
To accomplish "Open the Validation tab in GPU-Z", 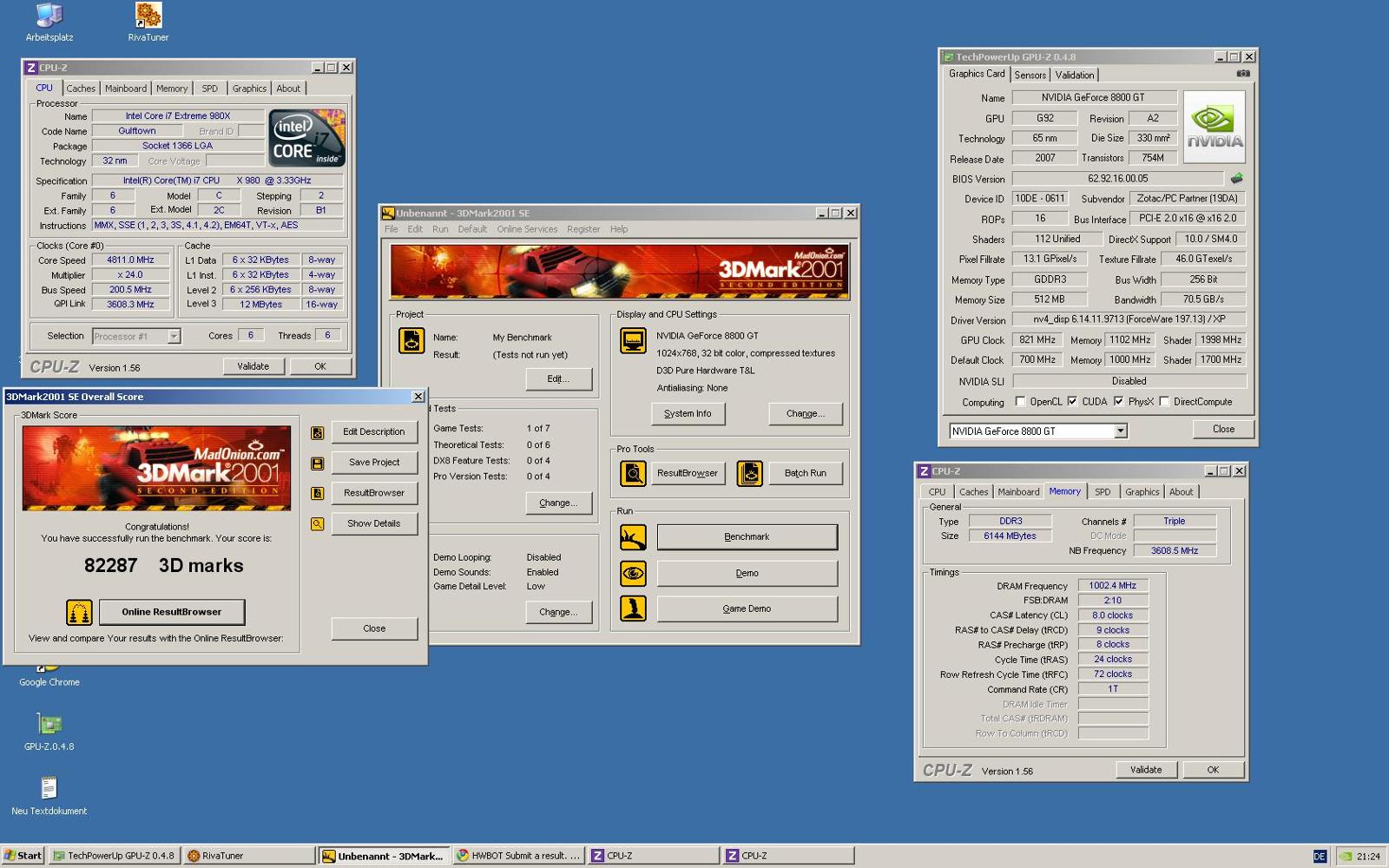I will click(1075, 76).
